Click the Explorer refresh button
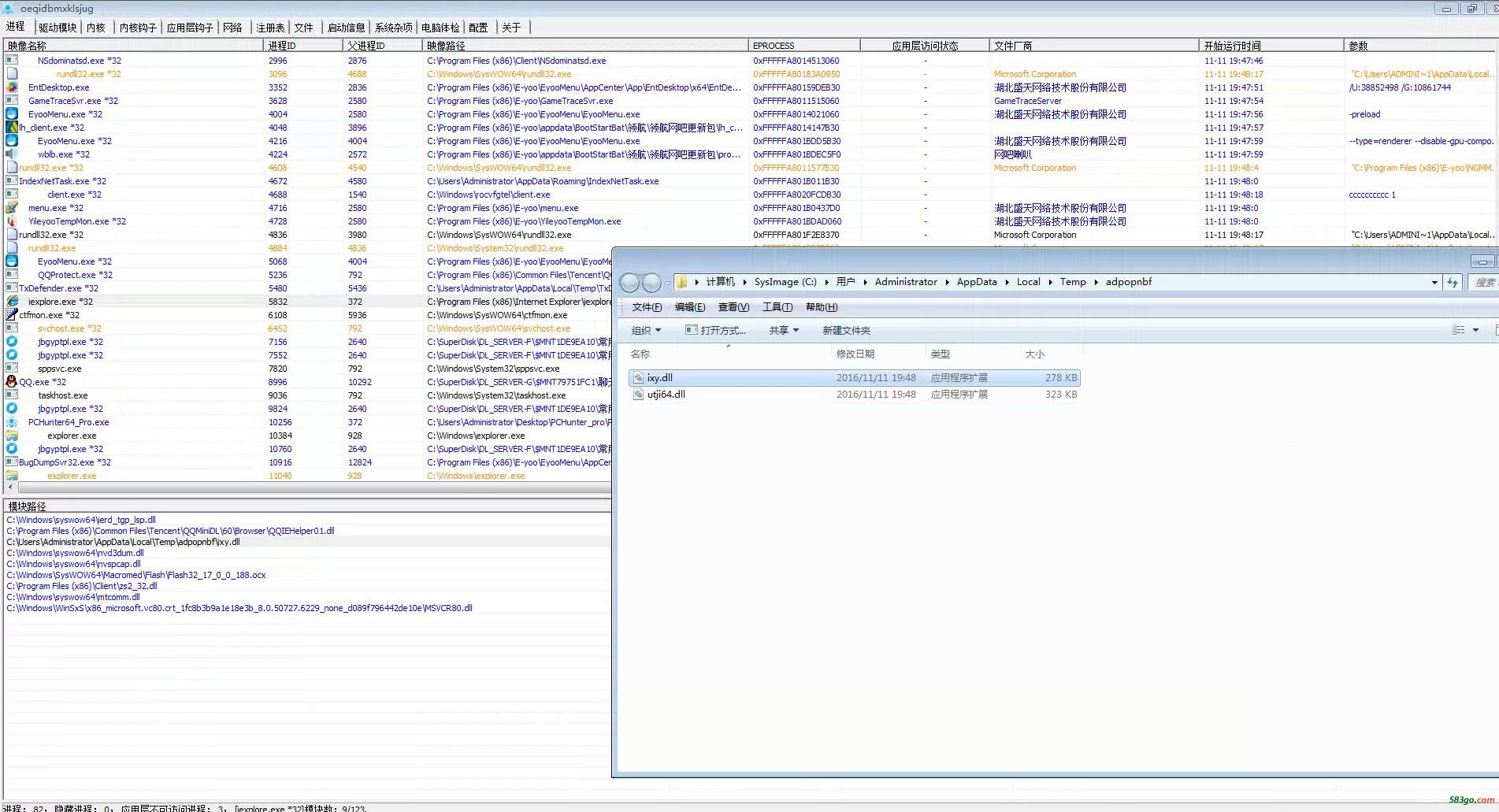 tap(1453, 282)
